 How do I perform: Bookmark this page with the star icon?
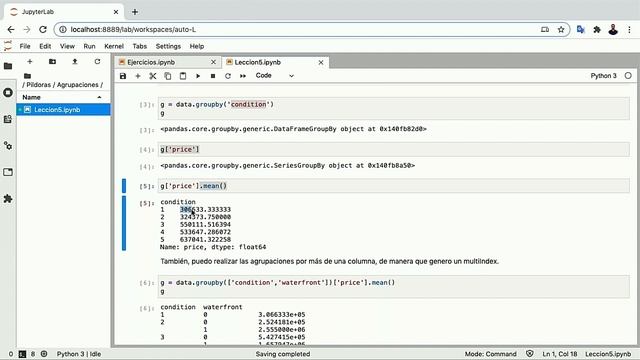coord(561,29)
